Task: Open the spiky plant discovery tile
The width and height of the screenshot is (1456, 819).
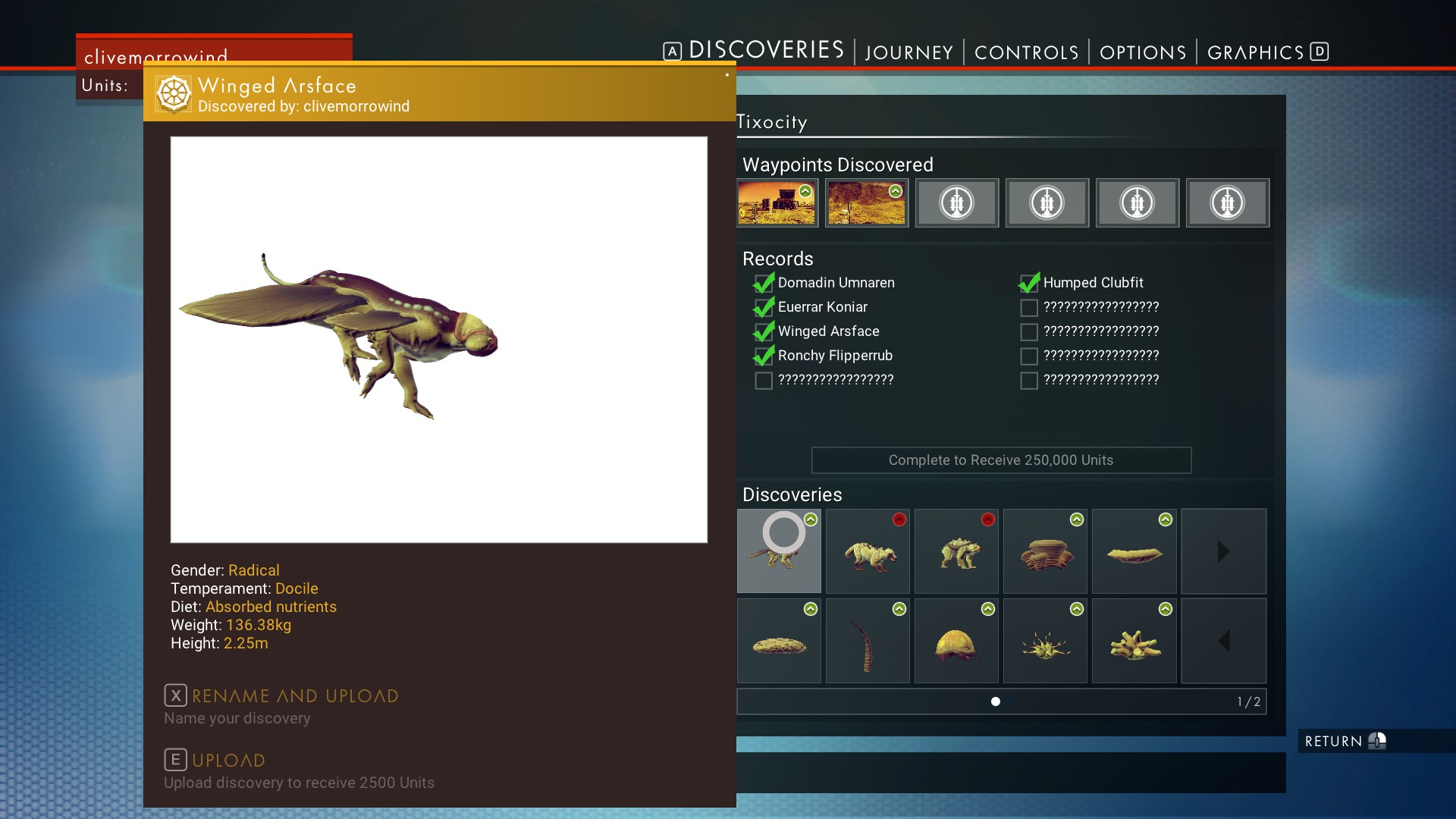Action: pos(1045,642)
